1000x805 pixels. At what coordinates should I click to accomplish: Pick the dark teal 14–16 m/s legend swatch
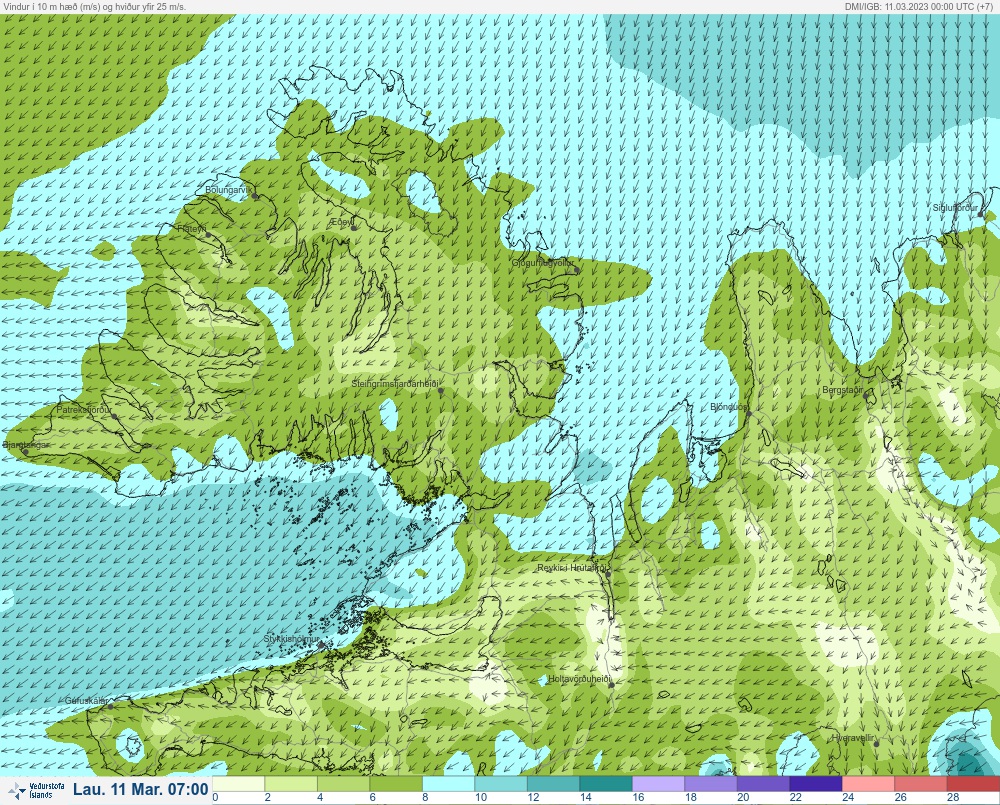tap(606, 783)
